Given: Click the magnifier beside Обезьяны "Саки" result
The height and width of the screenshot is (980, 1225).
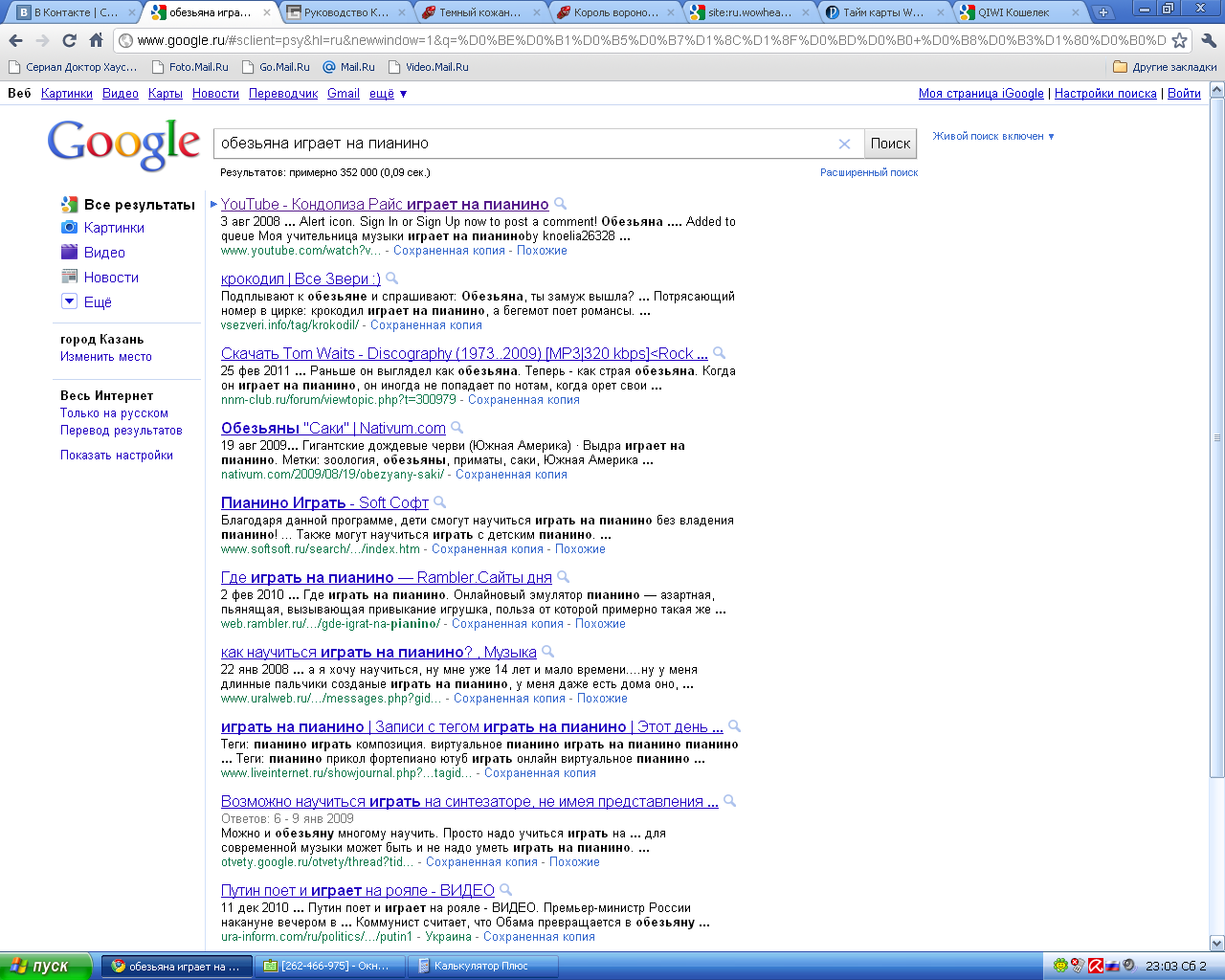Looking at the screenshot, I should pyautogui.click(x=457, y=428).
